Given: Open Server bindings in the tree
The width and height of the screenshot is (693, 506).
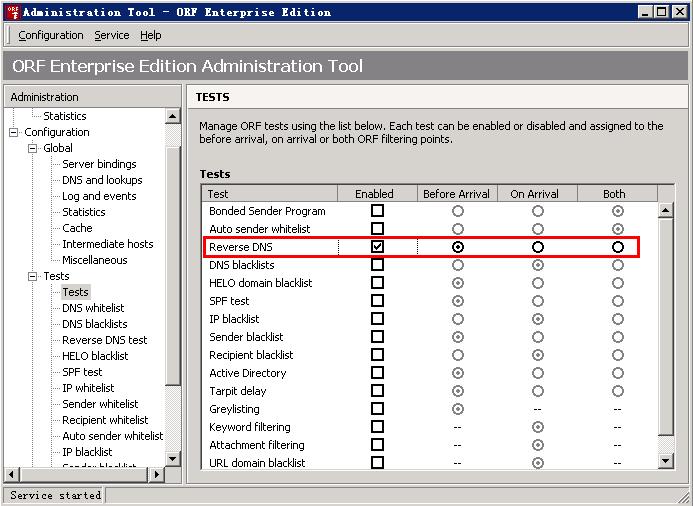Looking at the screenshot, I should tap(99, 164).
